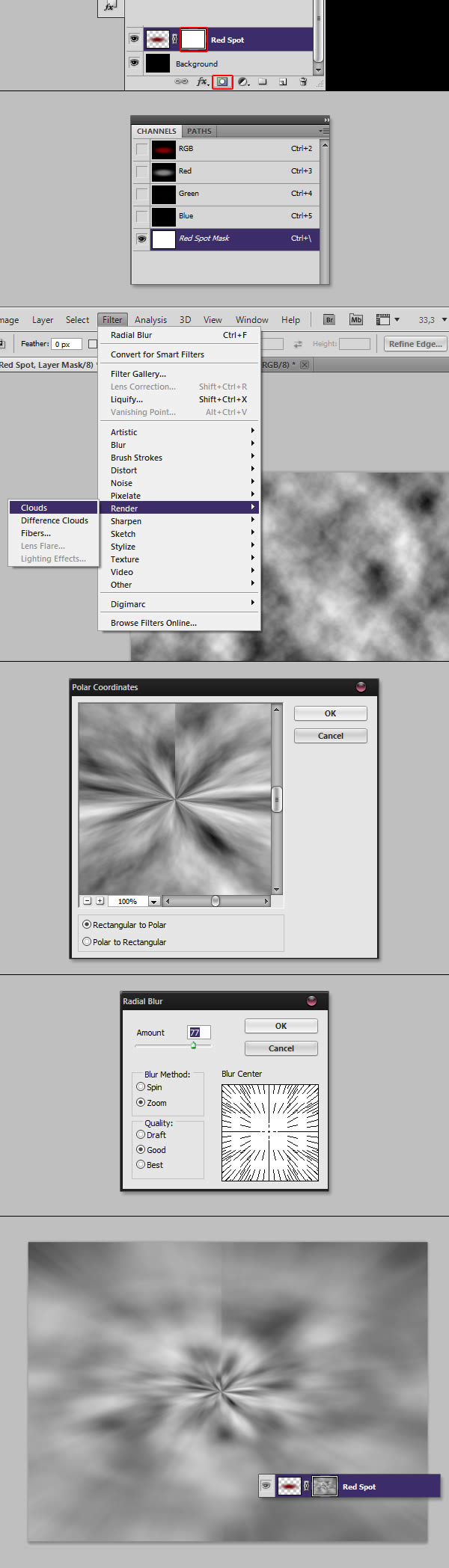
Task: Open the Analysis menu
Action: tap(150, 319)
